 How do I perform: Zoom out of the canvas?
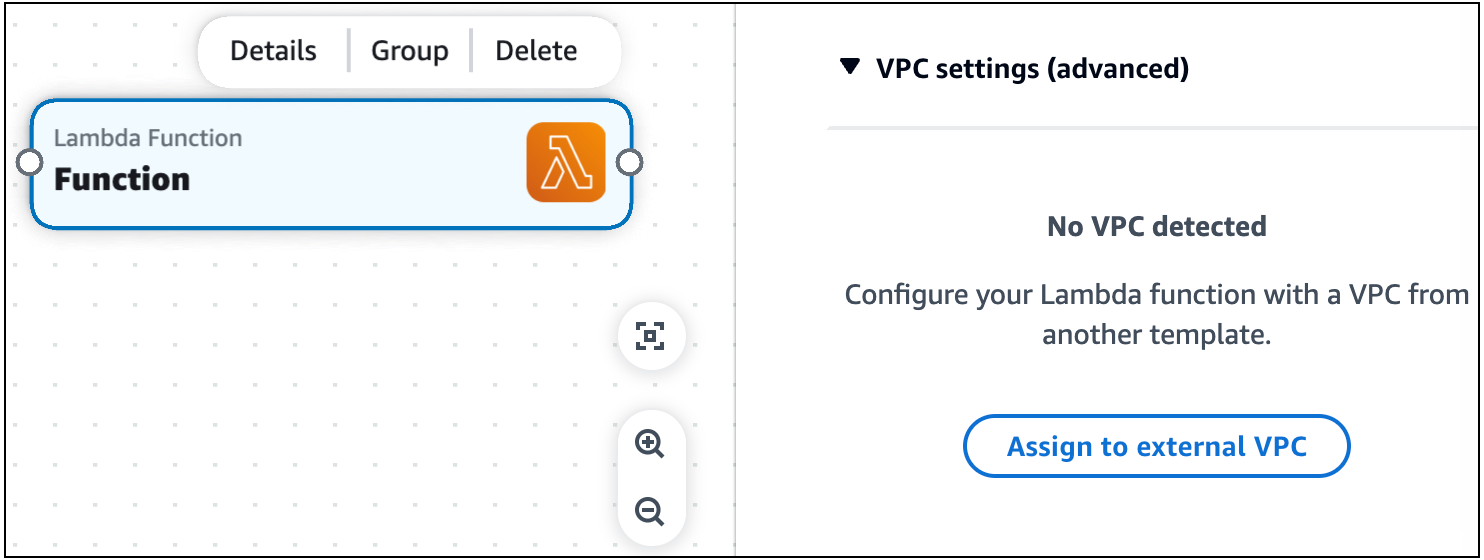pos(650,512)
